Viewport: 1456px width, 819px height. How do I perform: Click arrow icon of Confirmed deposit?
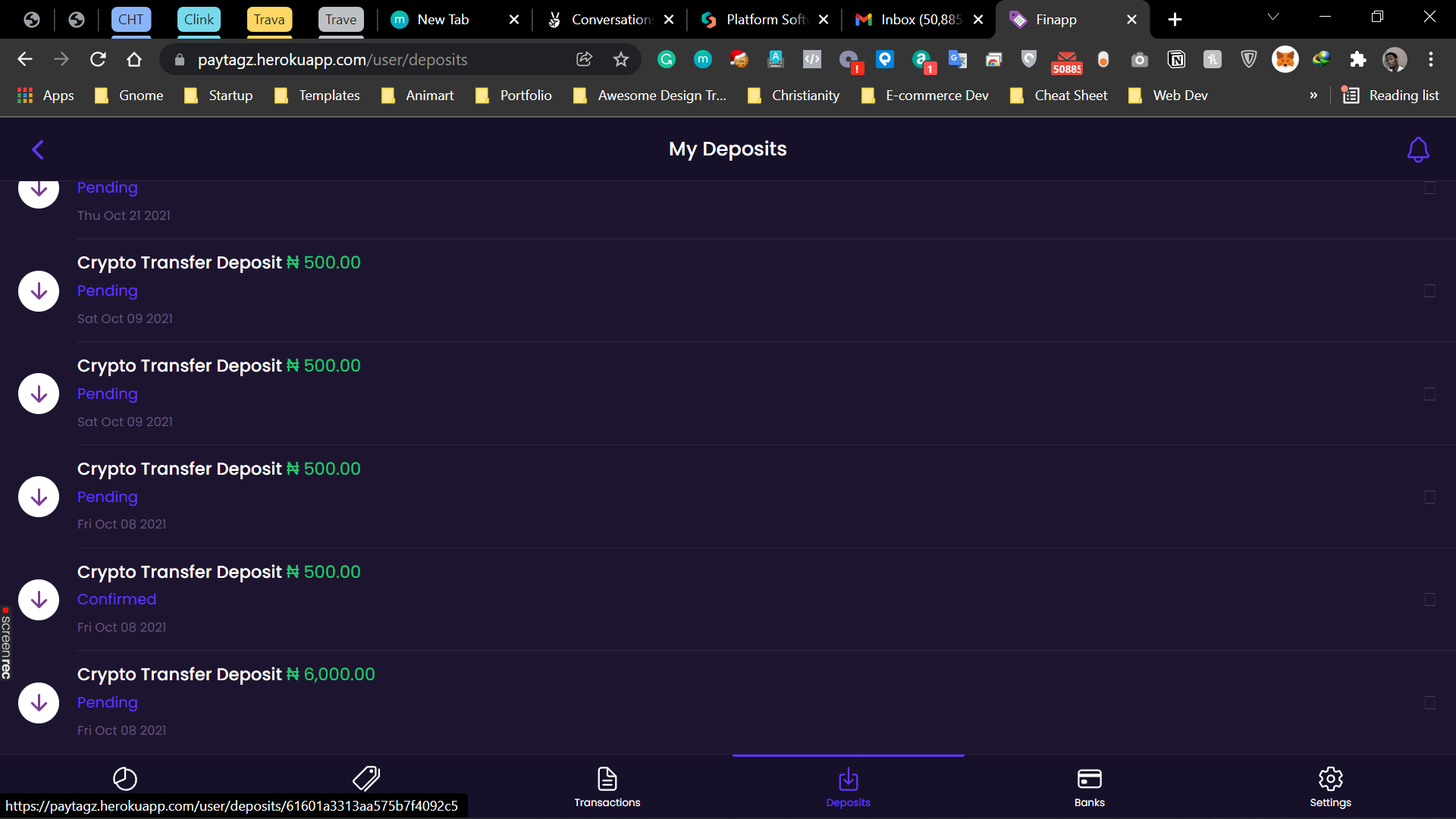point(39,600)
